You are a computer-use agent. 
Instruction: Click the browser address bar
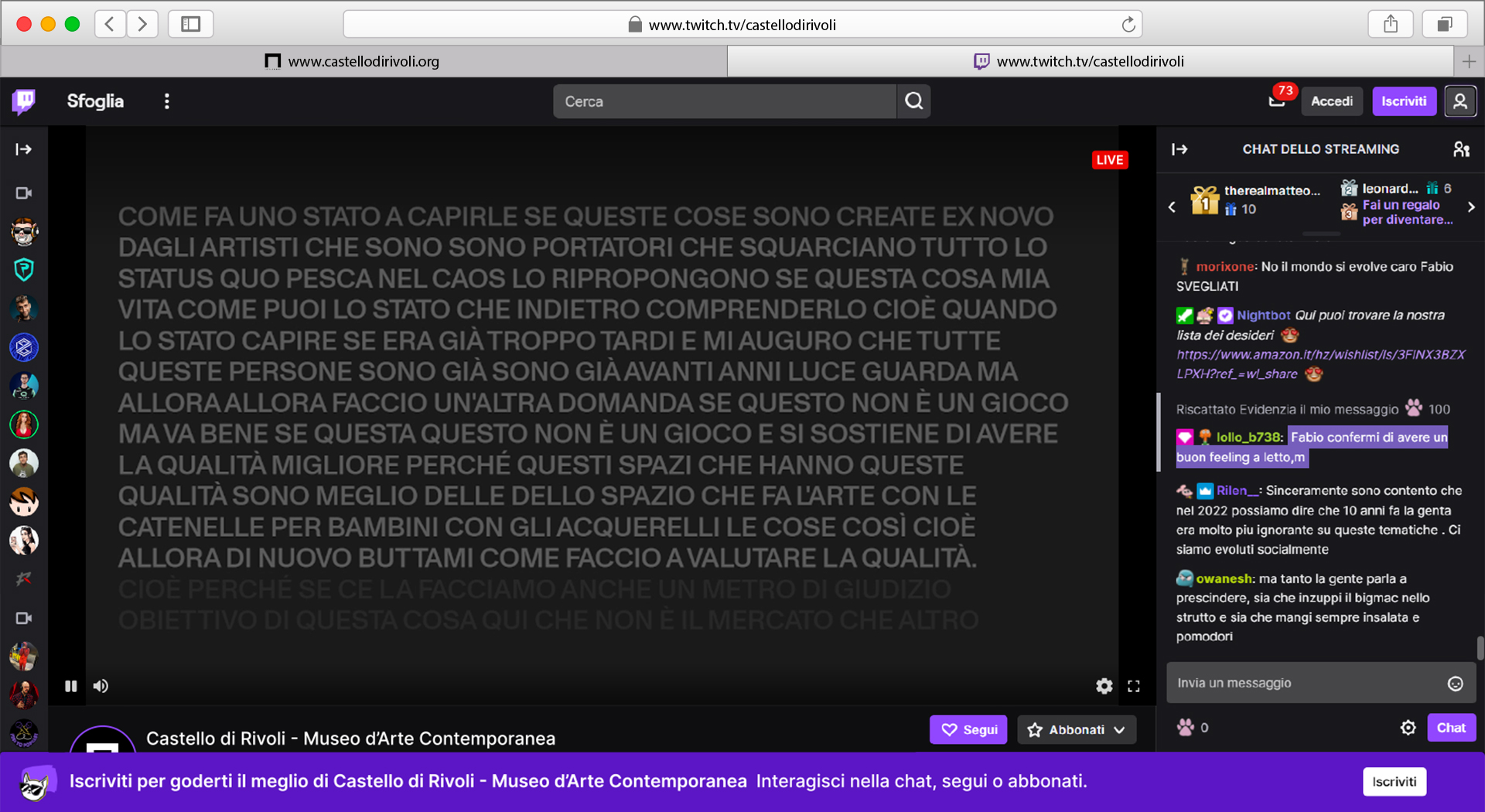[742, 25]
